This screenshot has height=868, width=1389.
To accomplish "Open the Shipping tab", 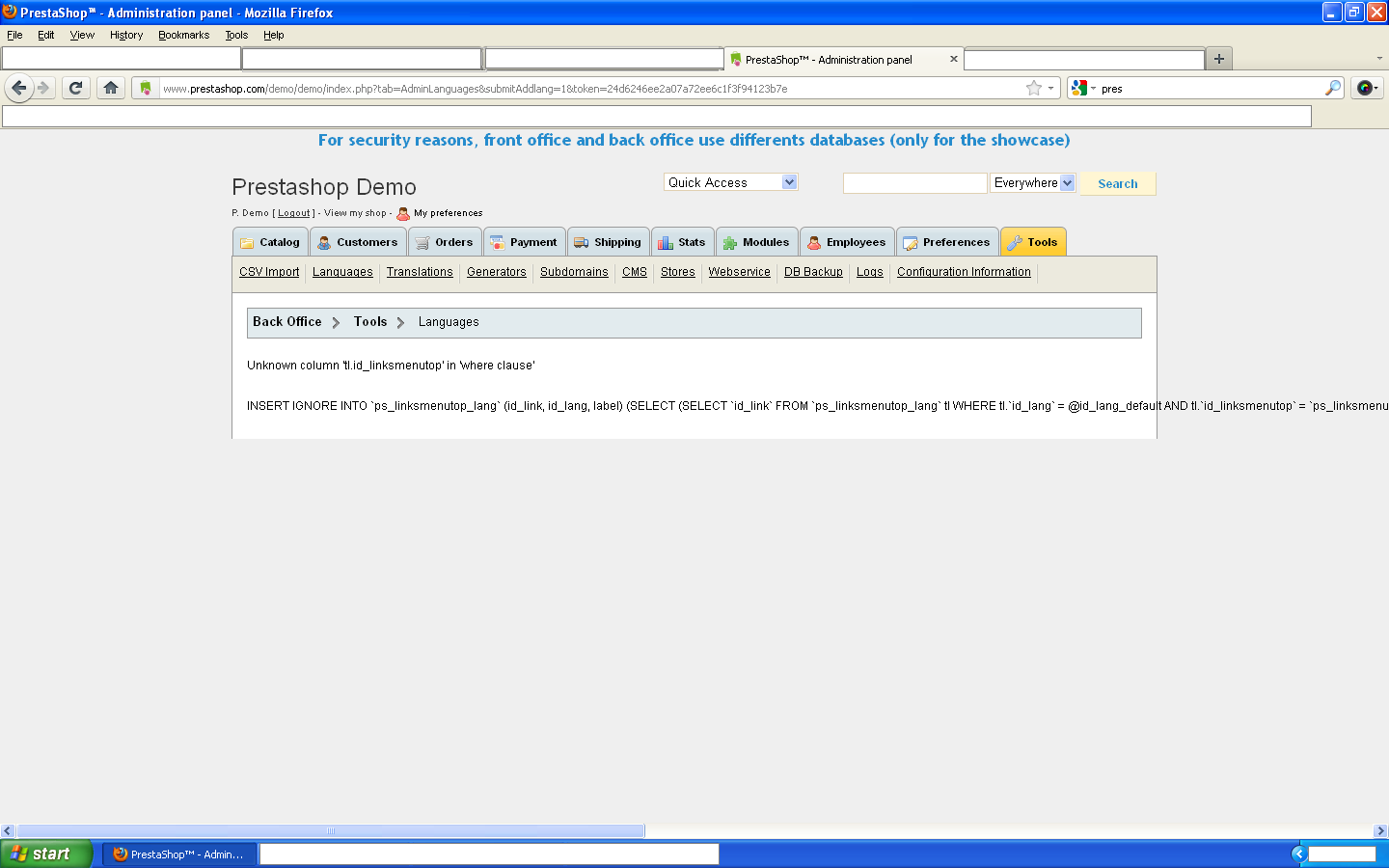I will point(608,242).
